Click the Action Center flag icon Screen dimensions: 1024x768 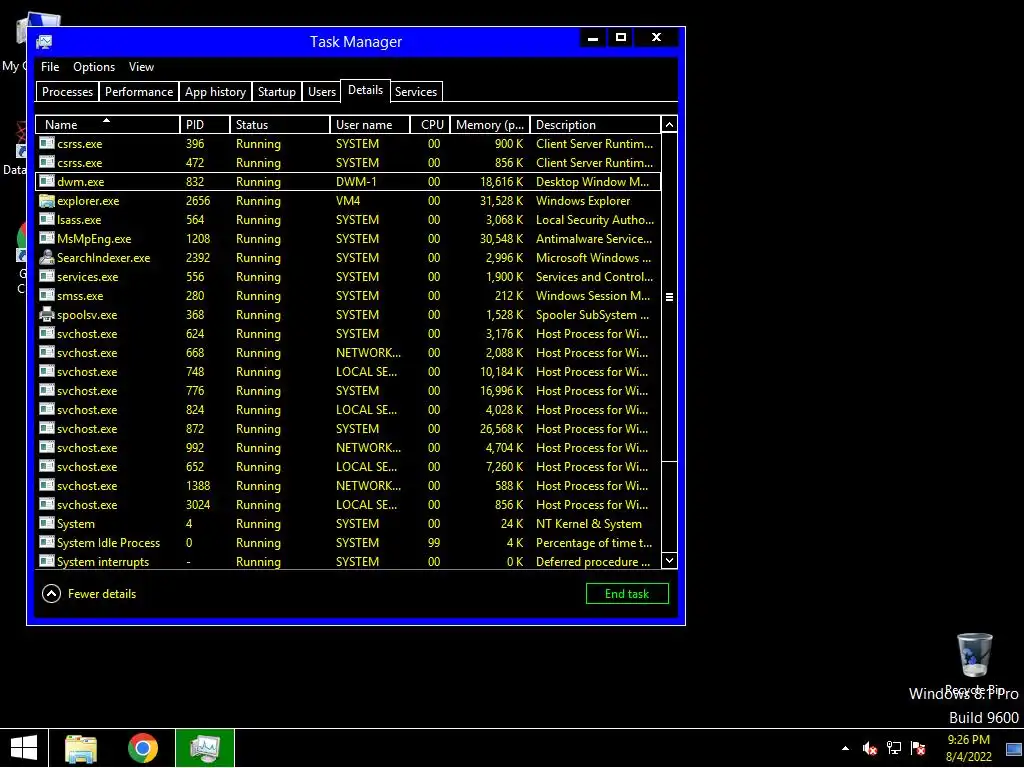(918, 748)
